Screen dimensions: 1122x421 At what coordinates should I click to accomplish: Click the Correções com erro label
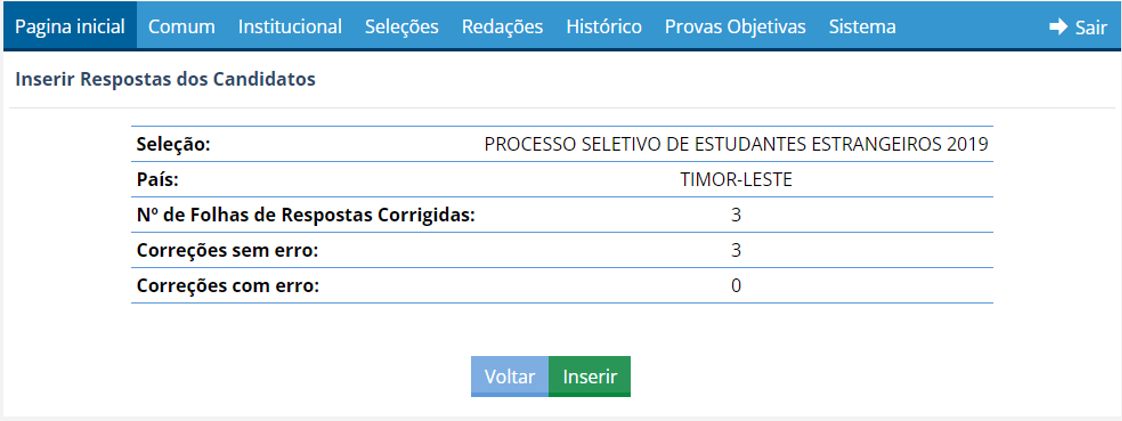228,286
